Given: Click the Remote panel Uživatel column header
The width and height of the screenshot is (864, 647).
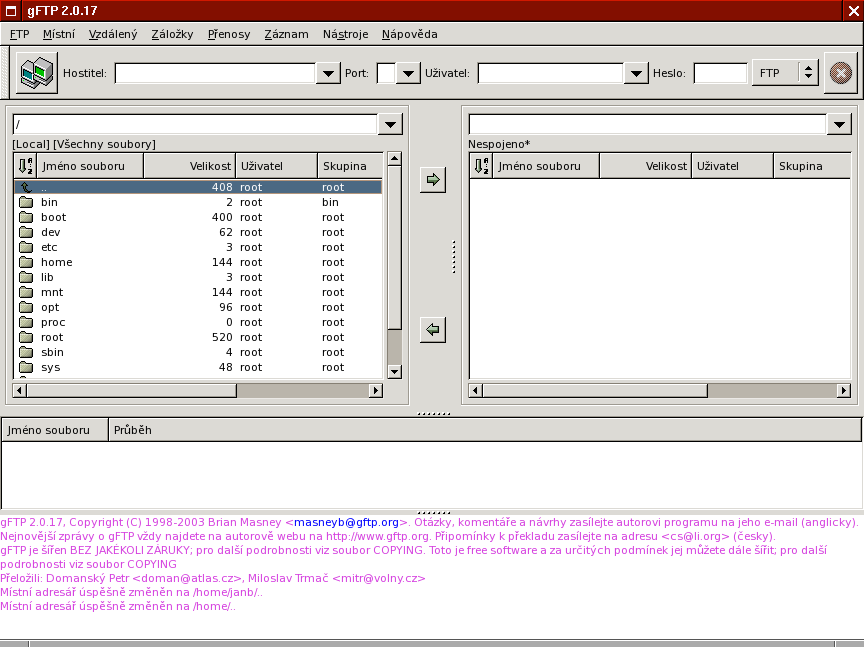Looking at the screenshot, I should [732, 166].
